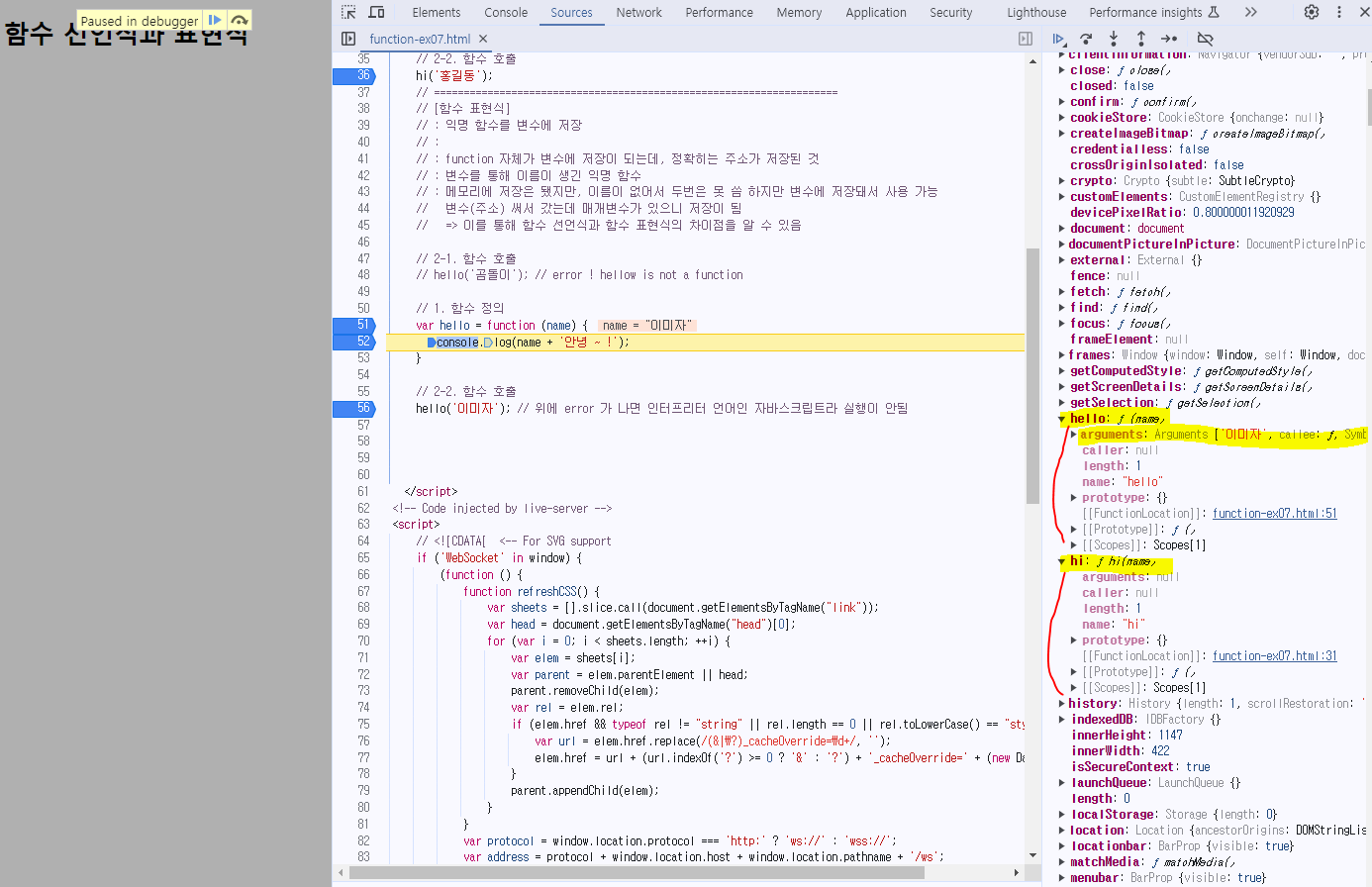Click the code editor horizontal scrollbar
The width and height of the screenshot is (1372, 887).
click(637, 873)
